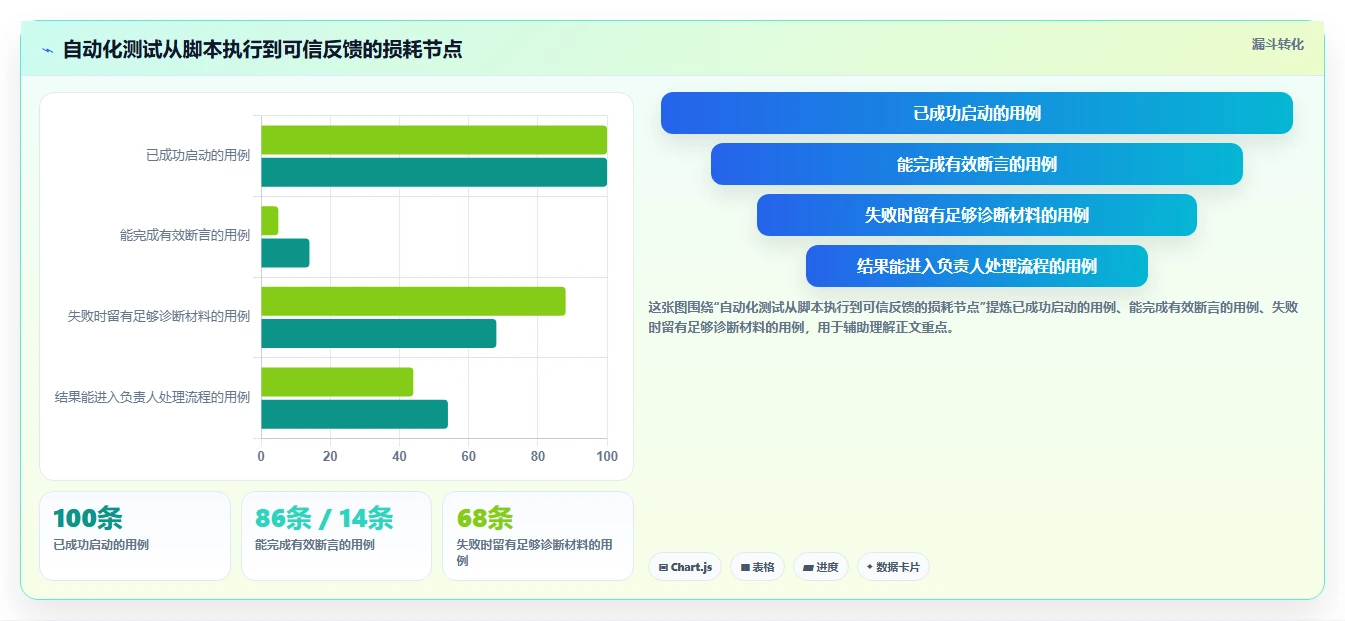
Task: Click light green bar for 失败时留有足够诊断材料的用例
Action: pos(413,301)
